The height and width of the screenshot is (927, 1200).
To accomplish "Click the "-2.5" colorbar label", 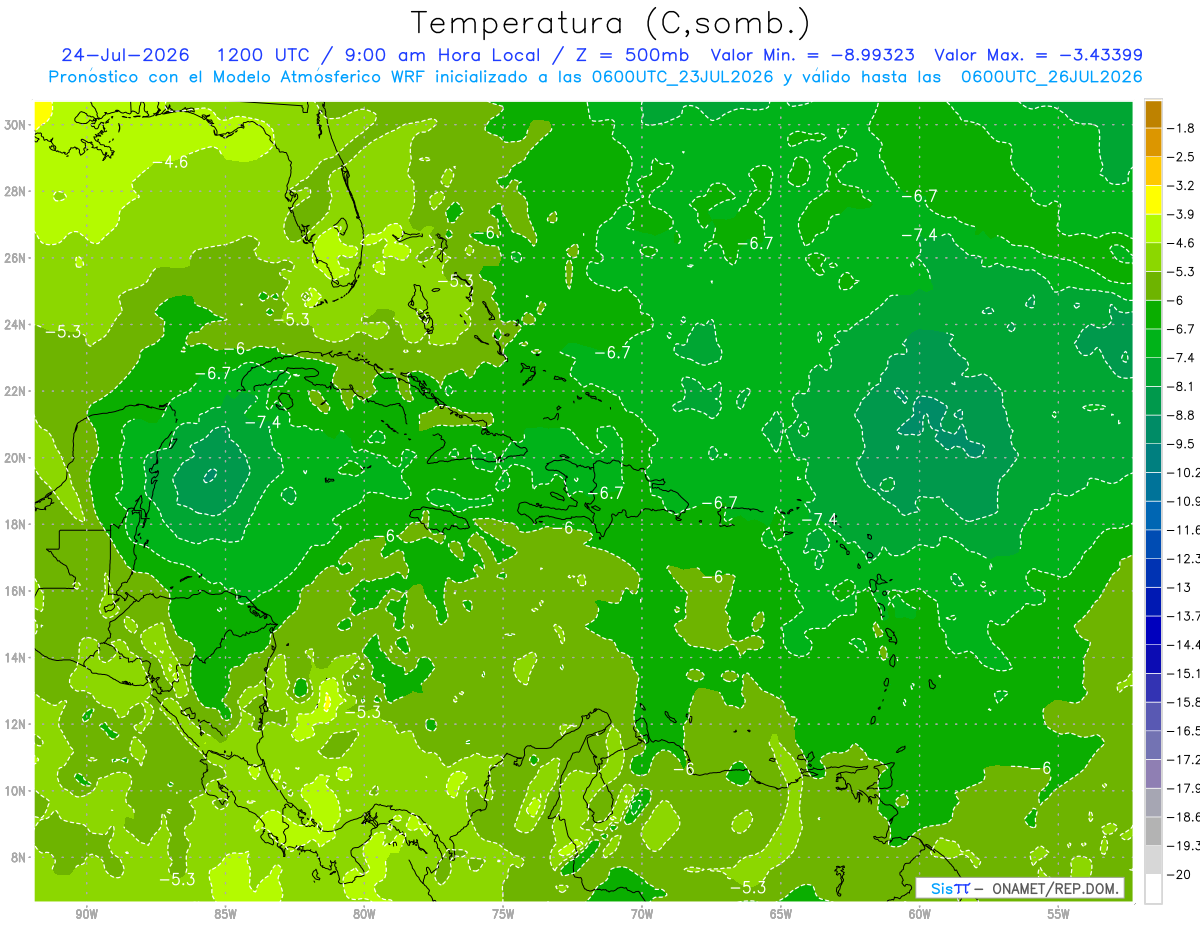I will tap(1182, 157).
